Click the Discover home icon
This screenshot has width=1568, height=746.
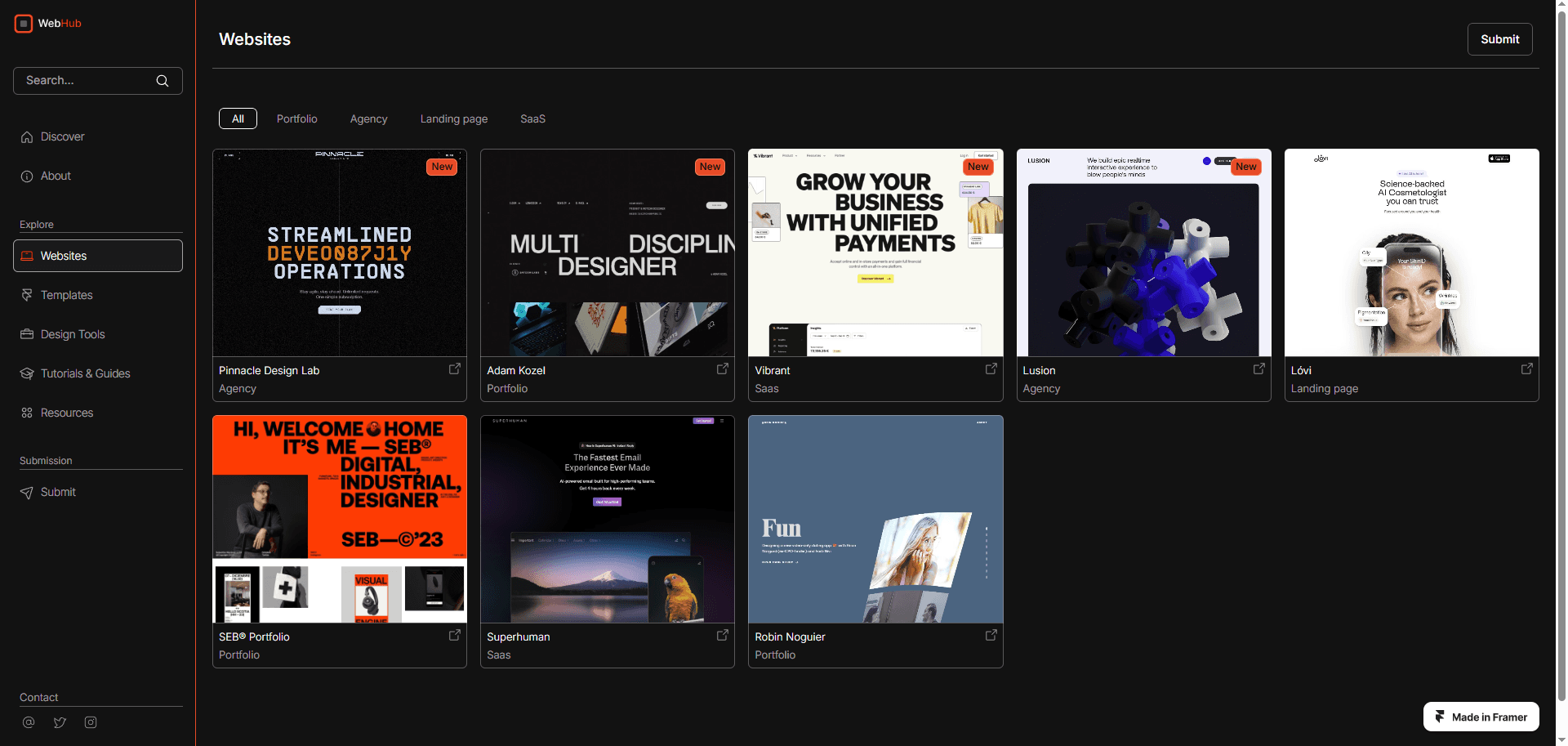[x=27, y=137]
